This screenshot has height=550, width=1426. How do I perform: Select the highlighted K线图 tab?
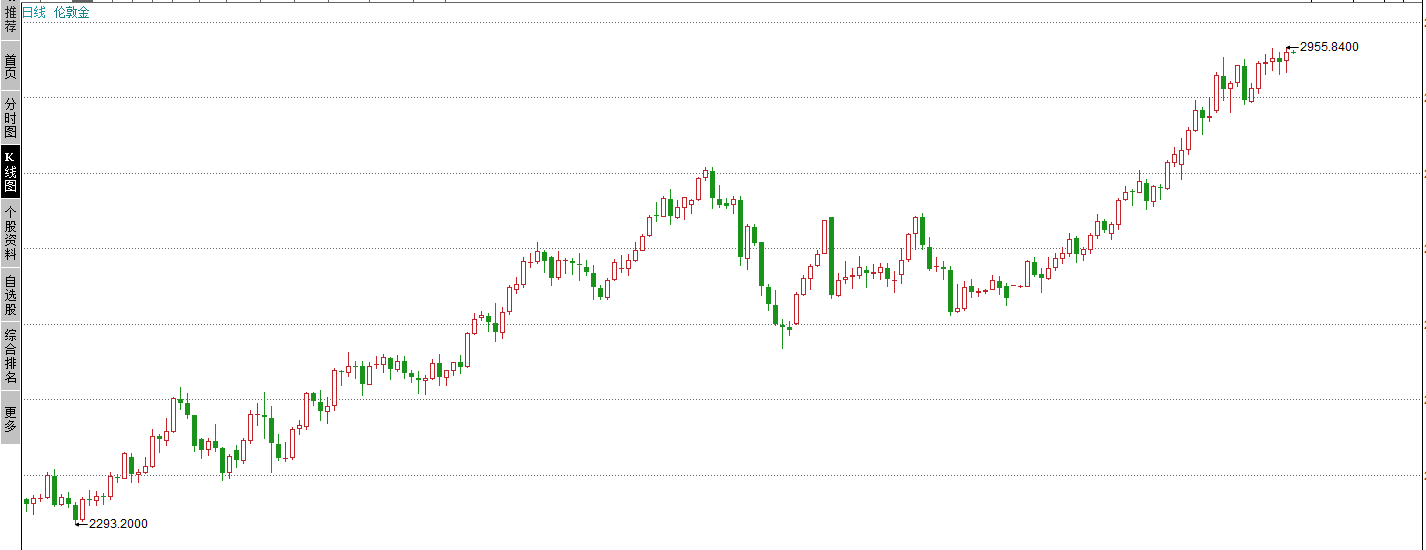click(10, 171)
